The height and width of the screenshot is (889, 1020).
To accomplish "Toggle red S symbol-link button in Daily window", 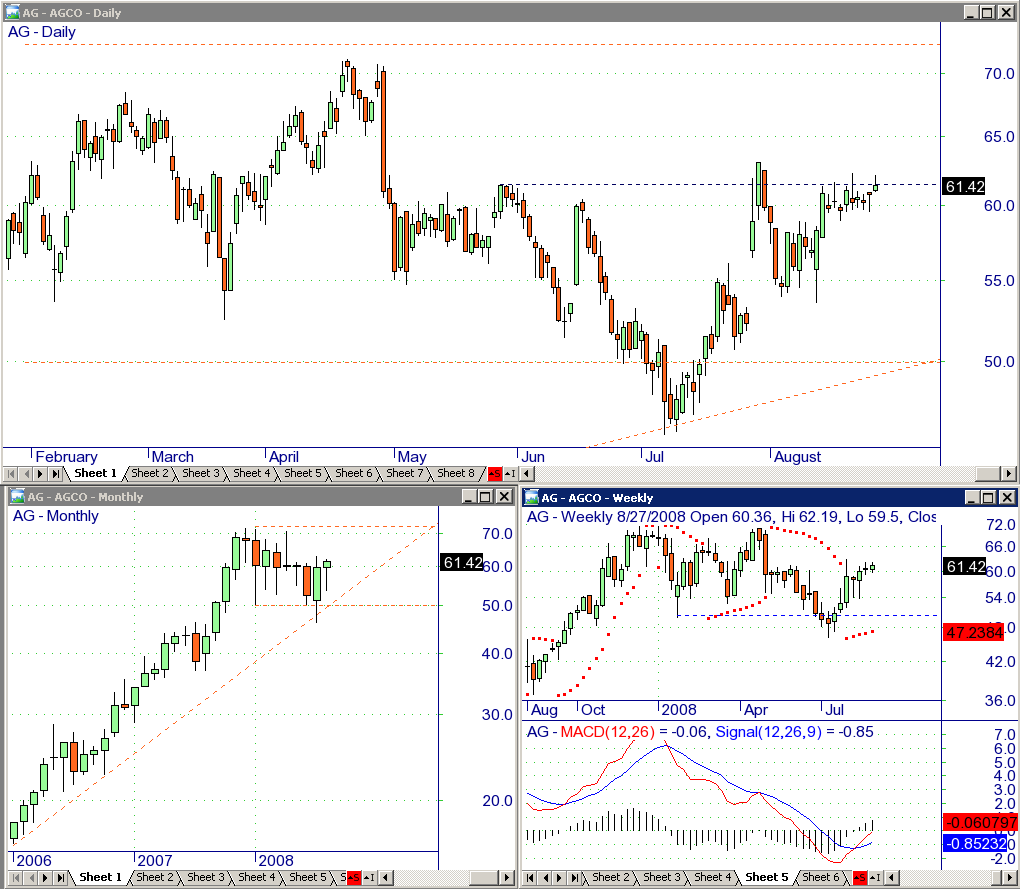I will (494, 473).
